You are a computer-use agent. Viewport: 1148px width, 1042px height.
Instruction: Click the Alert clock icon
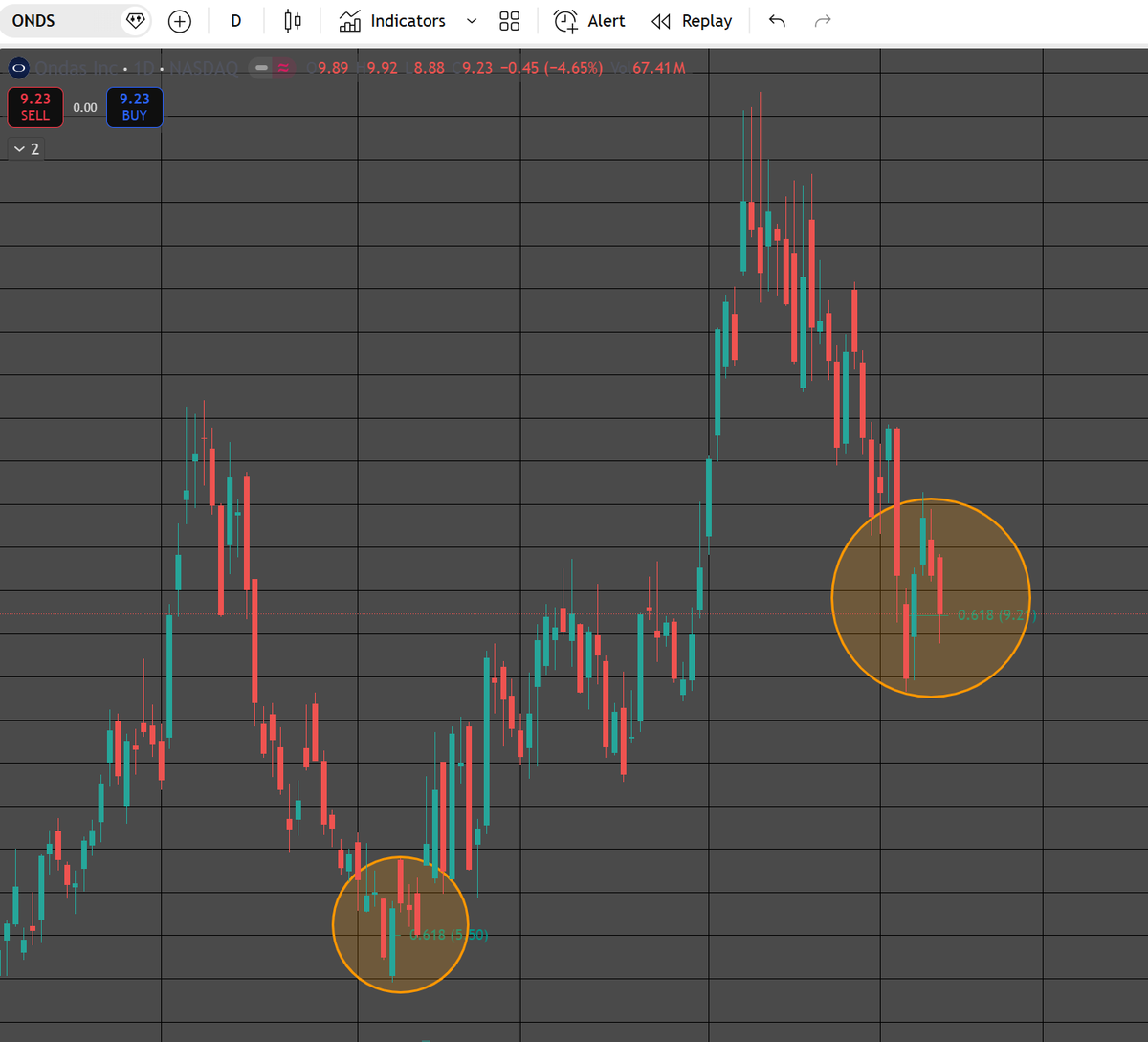coord(563,20)
